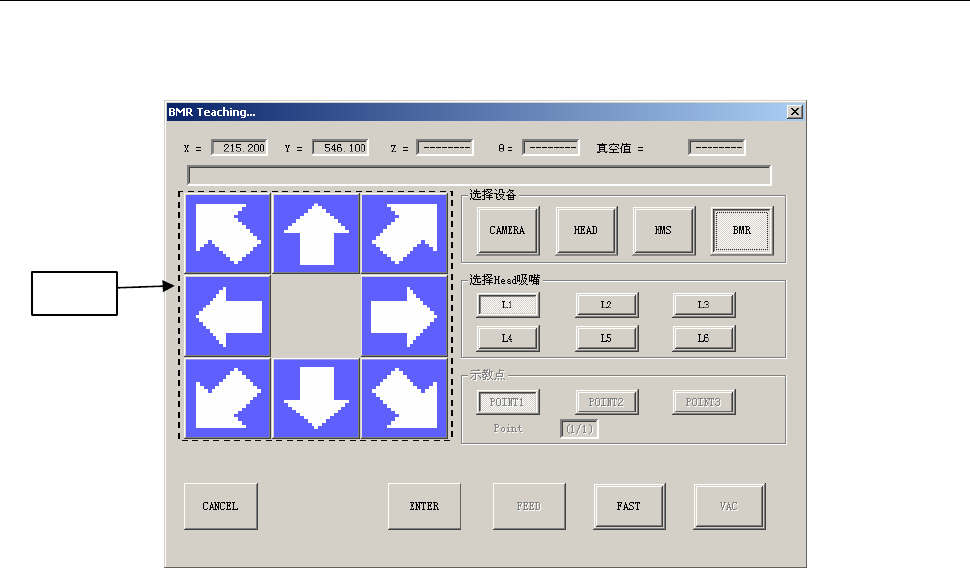Jog diagonally with the down-right arrow
The image size is (970, 568).
(405, 398)
